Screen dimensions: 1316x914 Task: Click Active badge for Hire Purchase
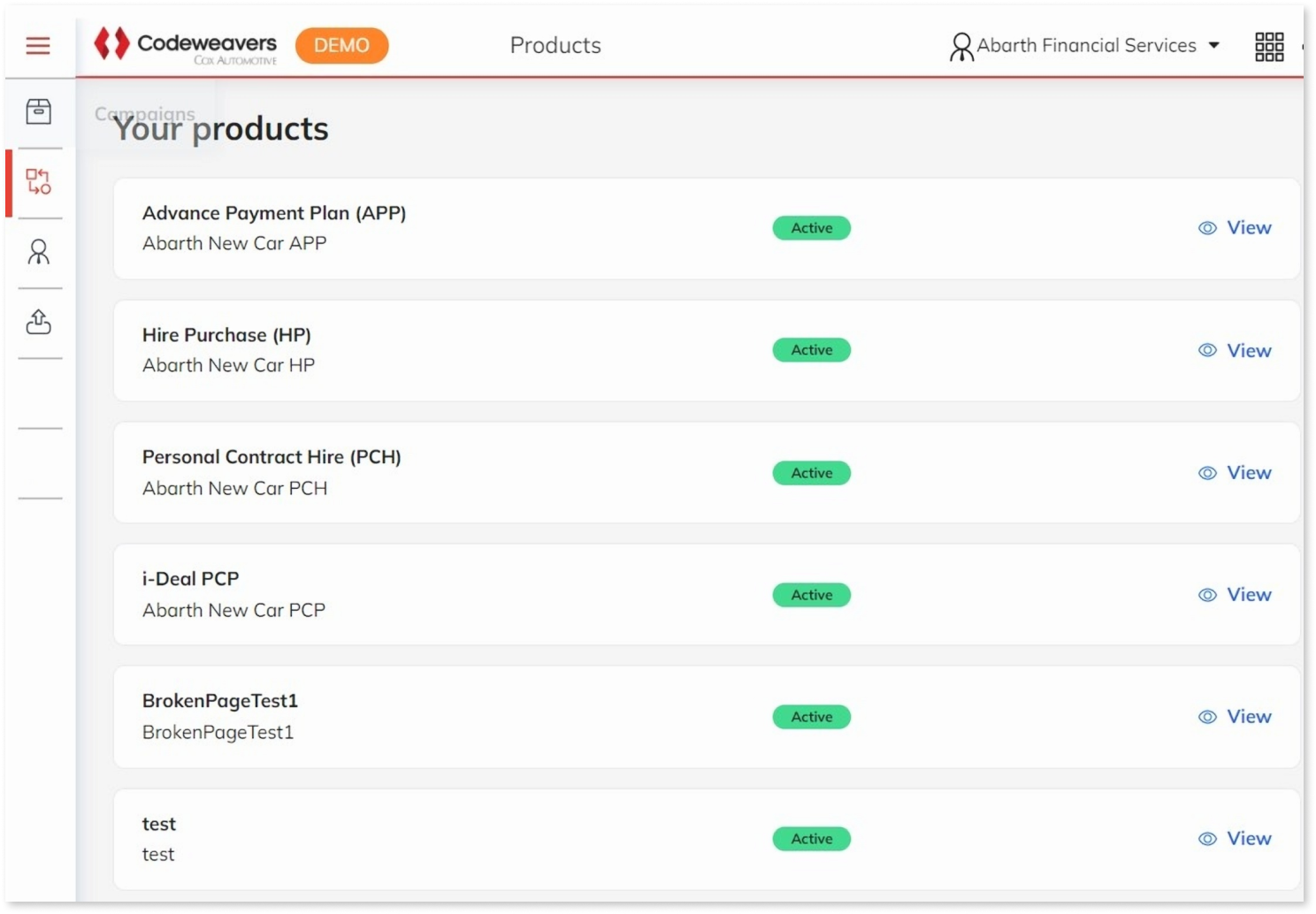coord(812,350)
